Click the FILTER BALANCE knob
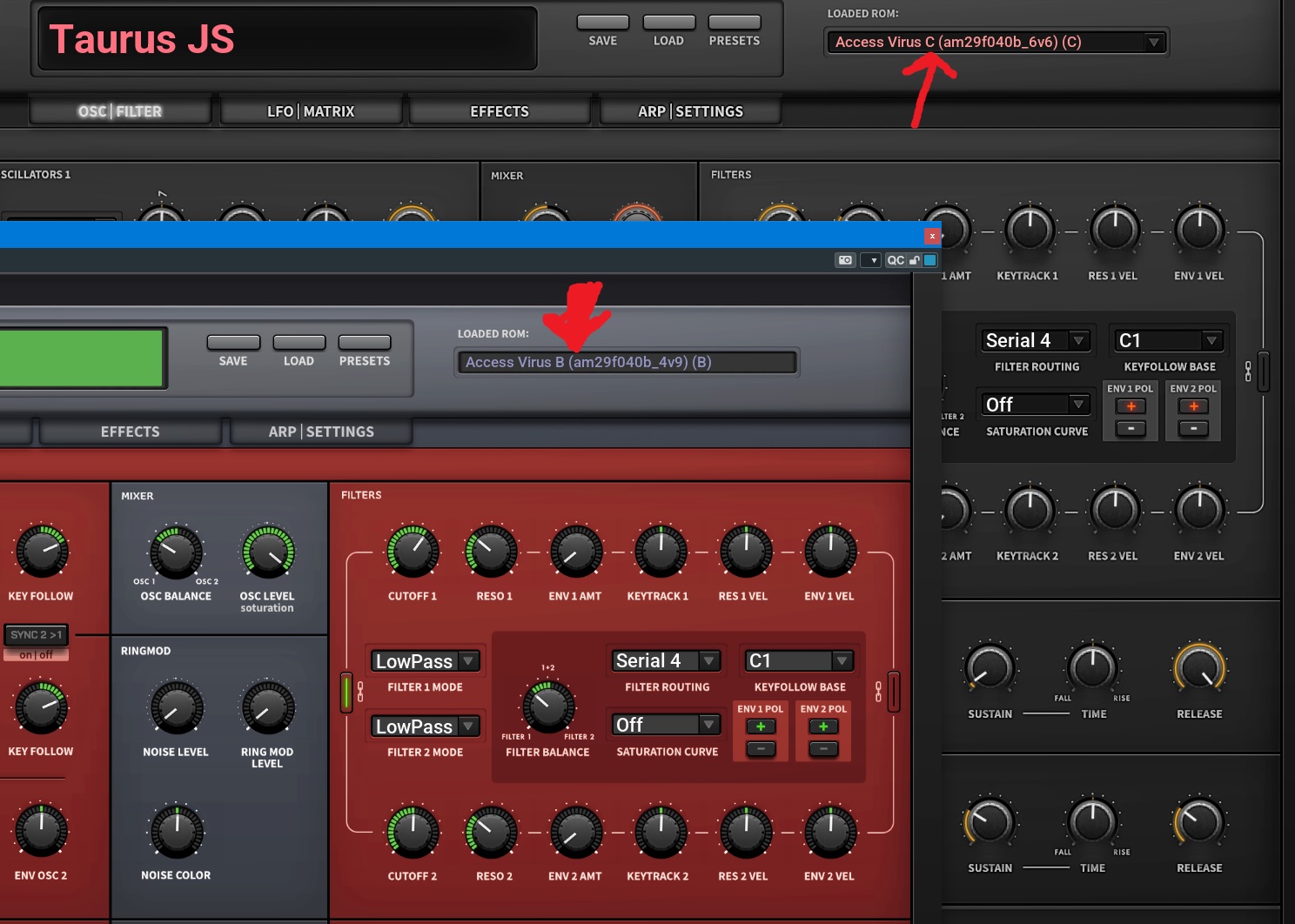This screenshot has height=924, width=1295. click(548, 706)
